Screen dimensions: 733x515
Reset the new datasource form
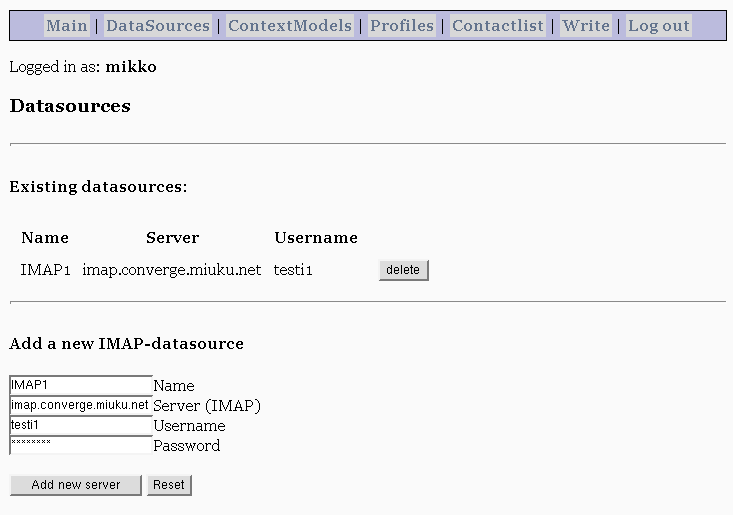[x=169, y=485]
